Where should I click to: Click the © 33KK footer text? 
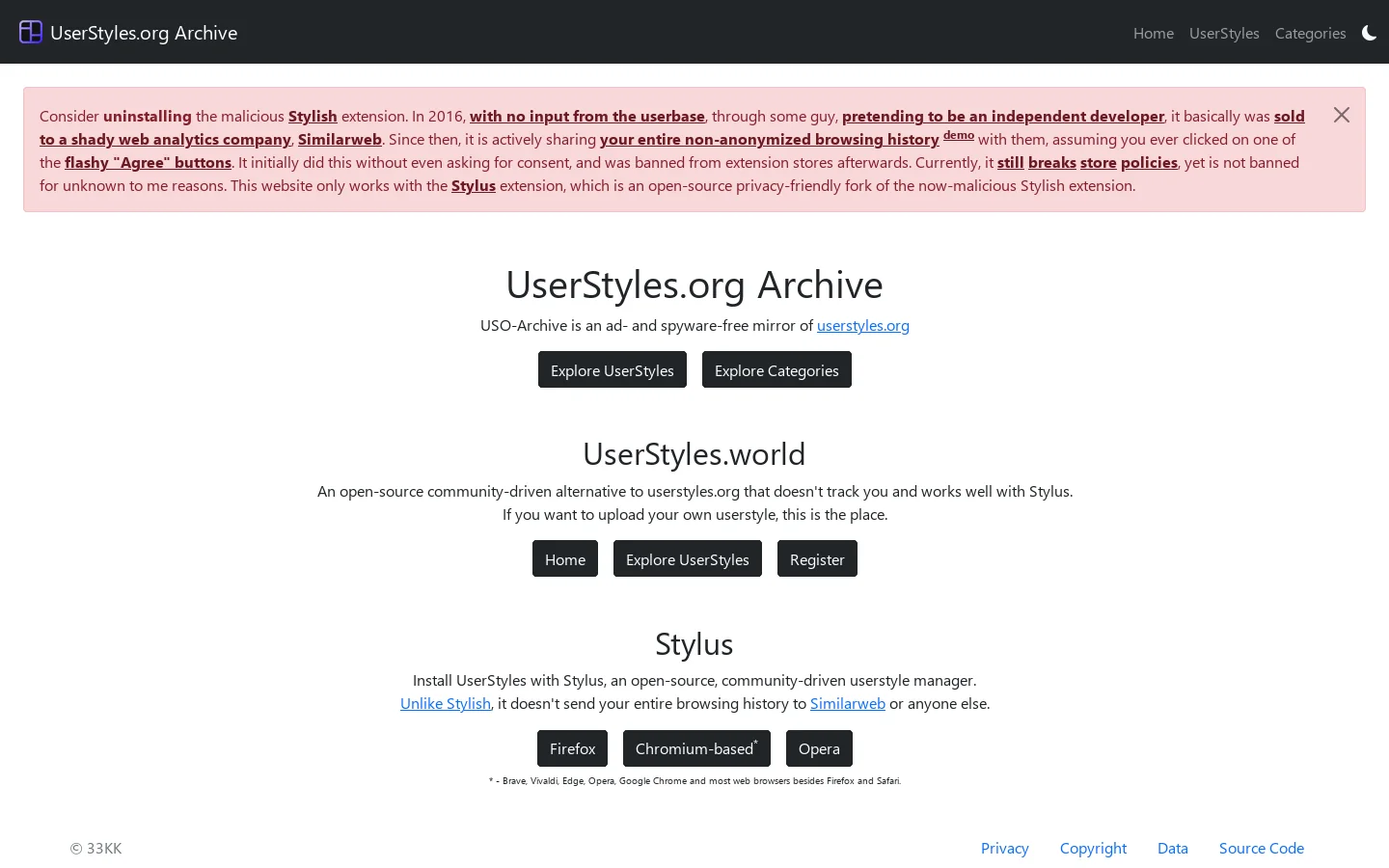(x=96, y=849)
